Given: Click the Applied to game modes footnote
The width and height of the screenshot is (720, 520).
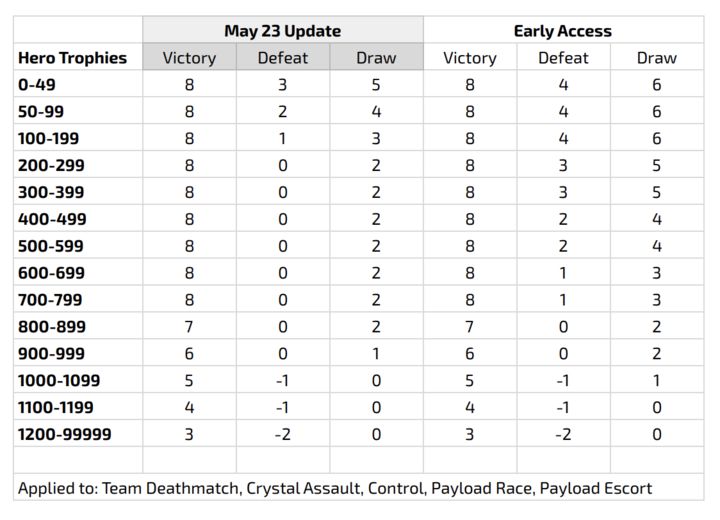Looking at the screenshot, I should [x=335, y=488].
